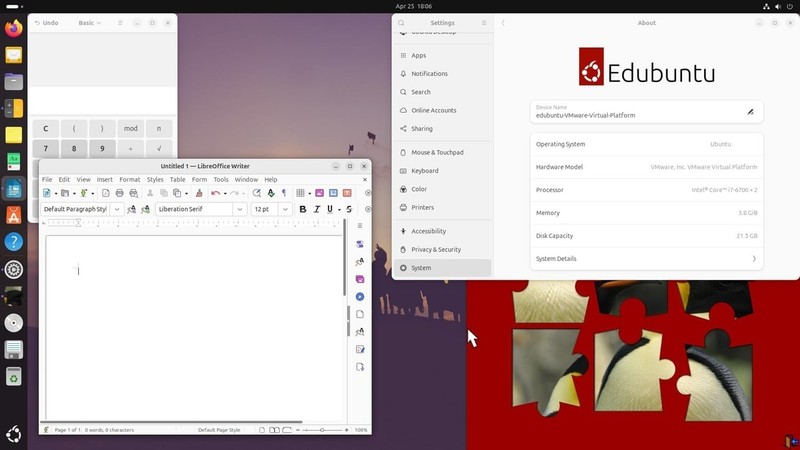Open the Gallery deck in Writer sidebar
800x450 pixels.
click(x=360, y=279)
